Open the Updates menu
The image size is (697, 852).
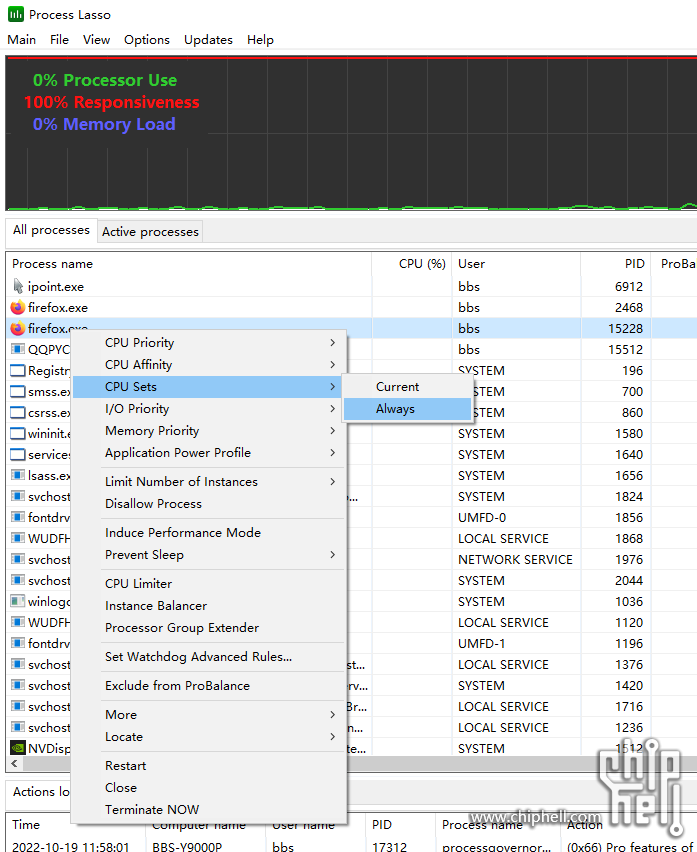(x=208, y=40)
